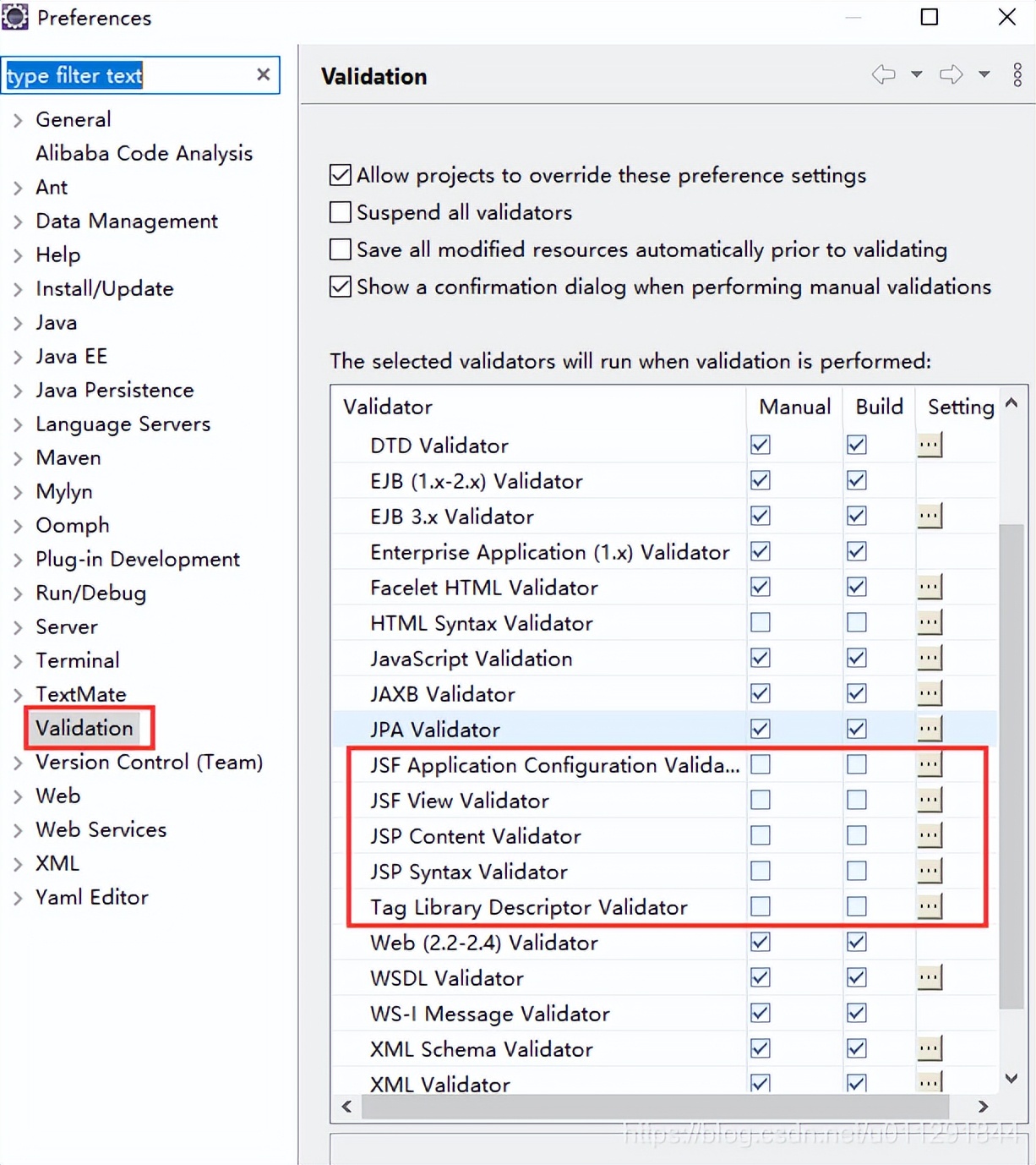Click the forward navigation arrow icon

pos(950,75)
